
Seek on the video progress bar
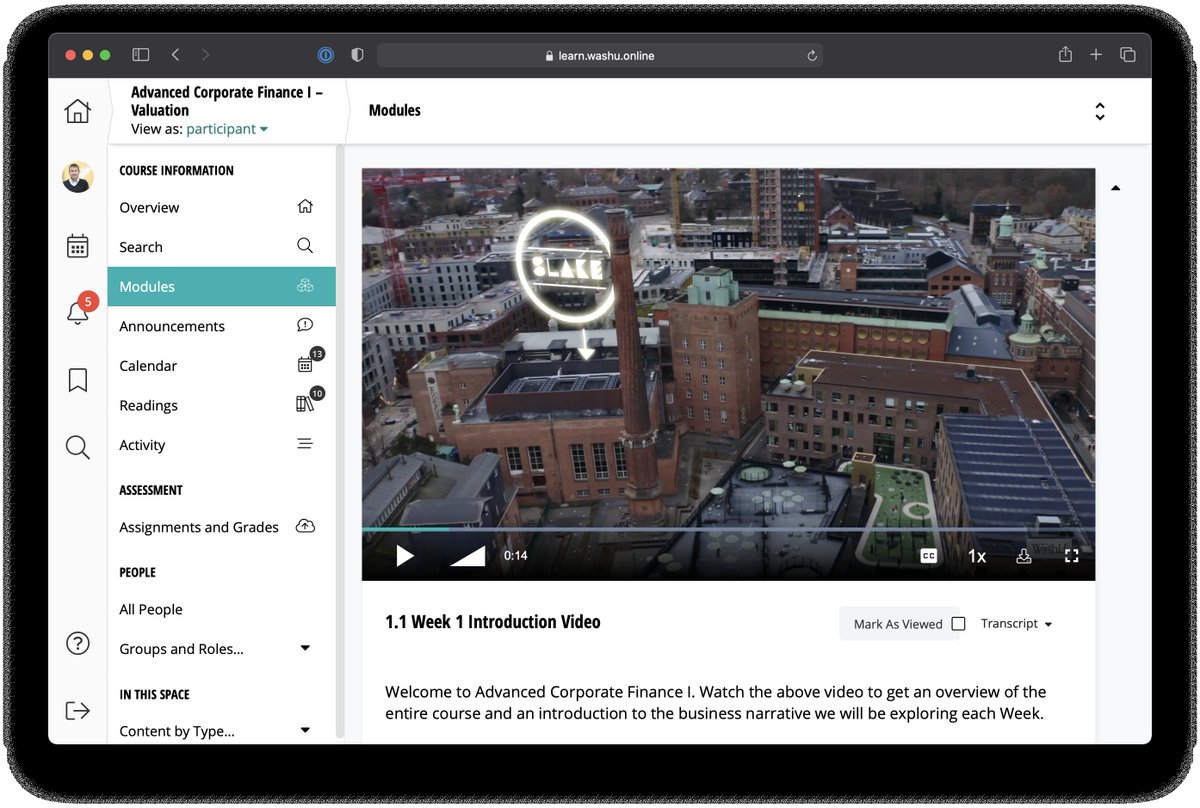[x=728, y=528]
